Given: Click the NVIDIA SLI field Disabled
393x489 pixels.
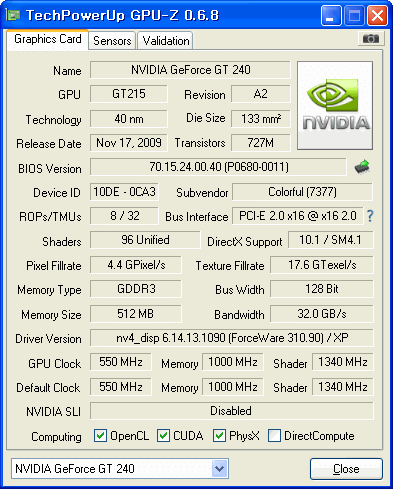Looking at the screenshot, I should 232,411.
